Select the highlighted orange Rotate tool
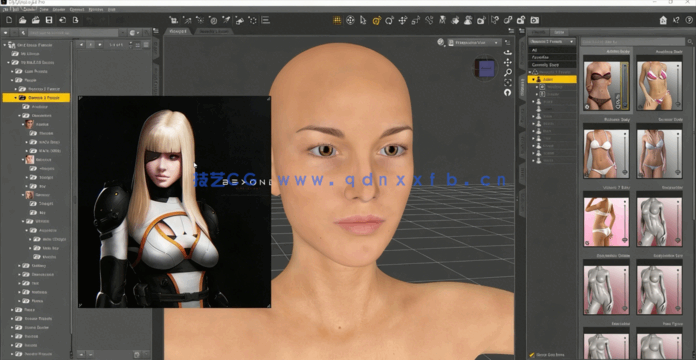 point(376,20)
